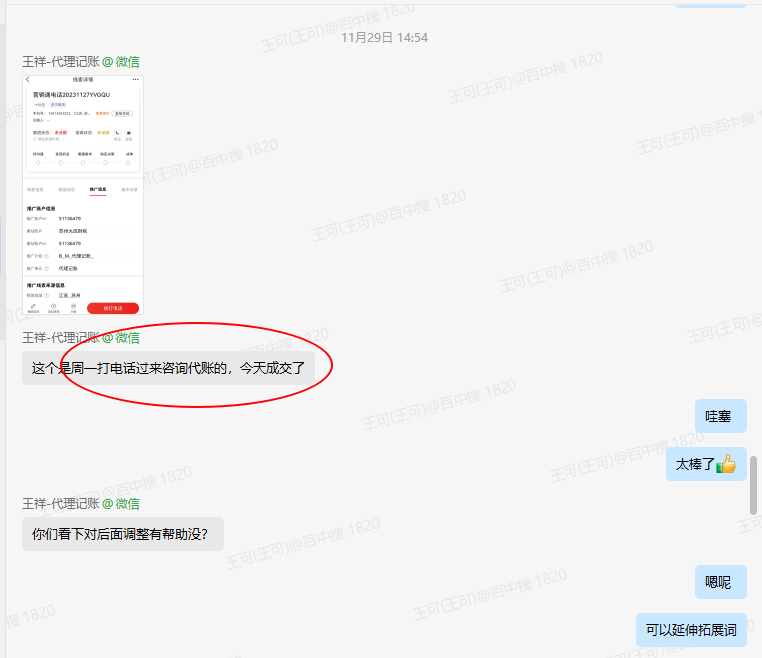Click the chat window vertical scrollbar thumb
Viewport: 762px width, 658px height.
click(753, 485)
